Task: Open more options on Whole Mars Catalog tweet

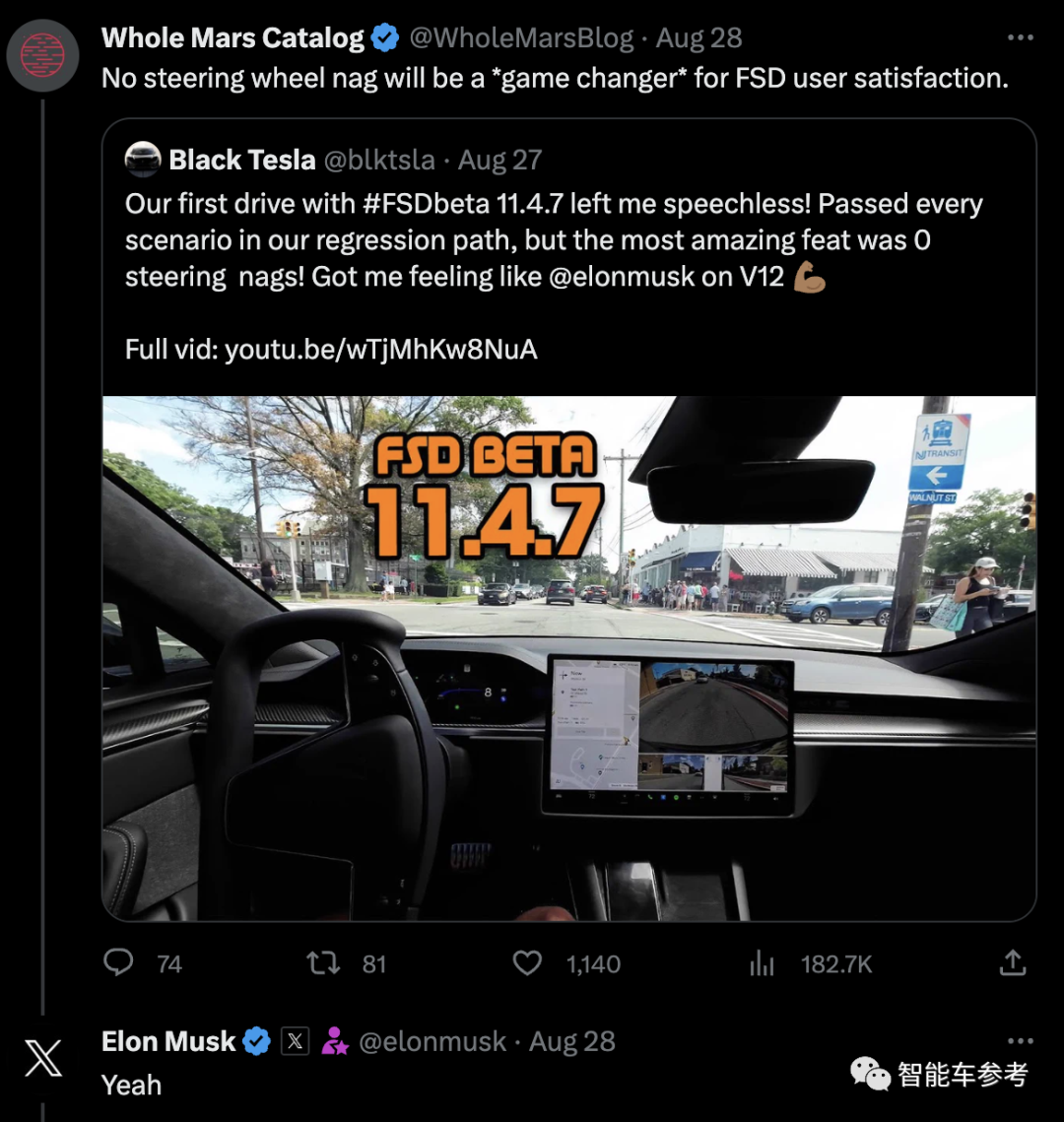Action: pos(1021,37)
